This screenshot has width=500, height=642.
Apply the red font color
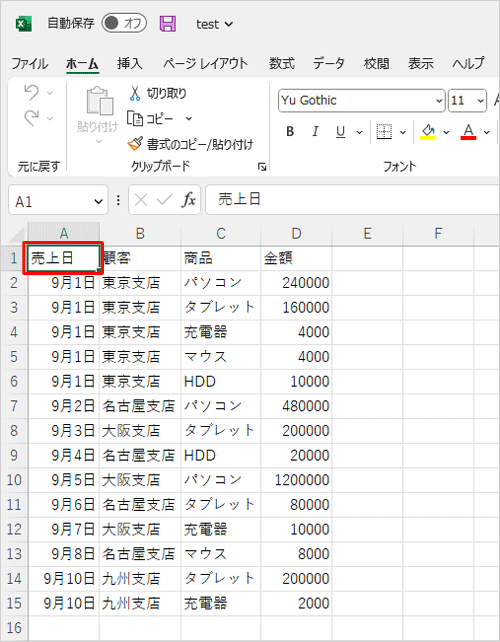click(468, 132)
